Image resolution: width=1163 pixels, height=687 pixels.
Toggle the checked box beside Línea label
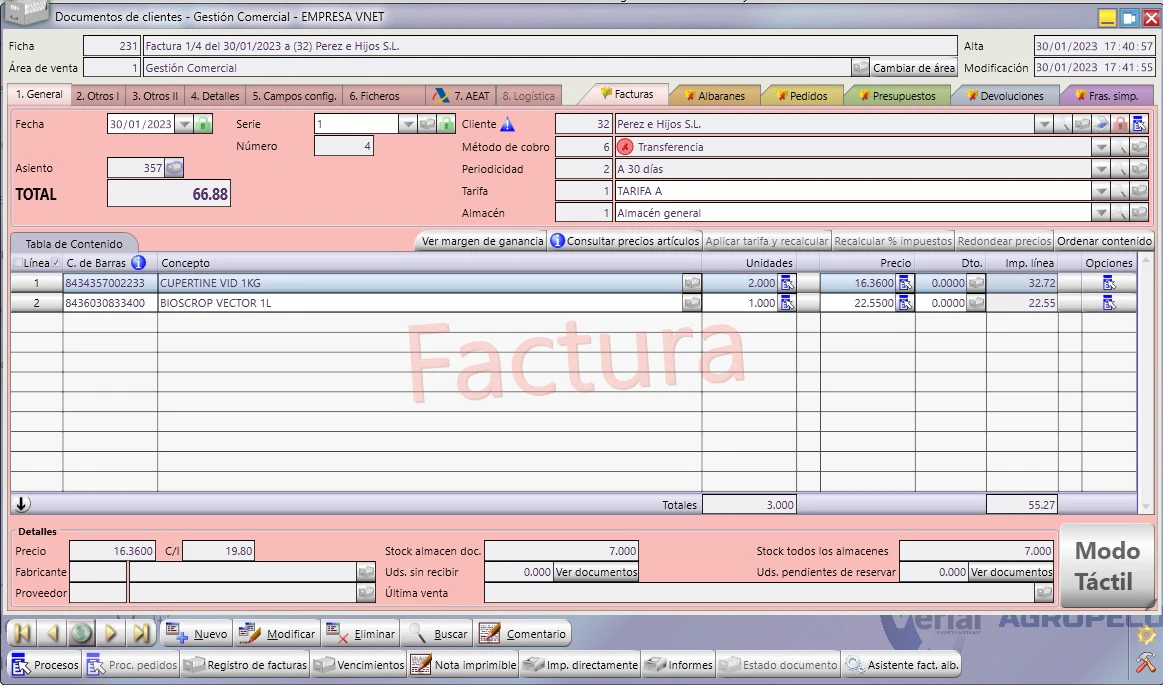tap(56, 263)
